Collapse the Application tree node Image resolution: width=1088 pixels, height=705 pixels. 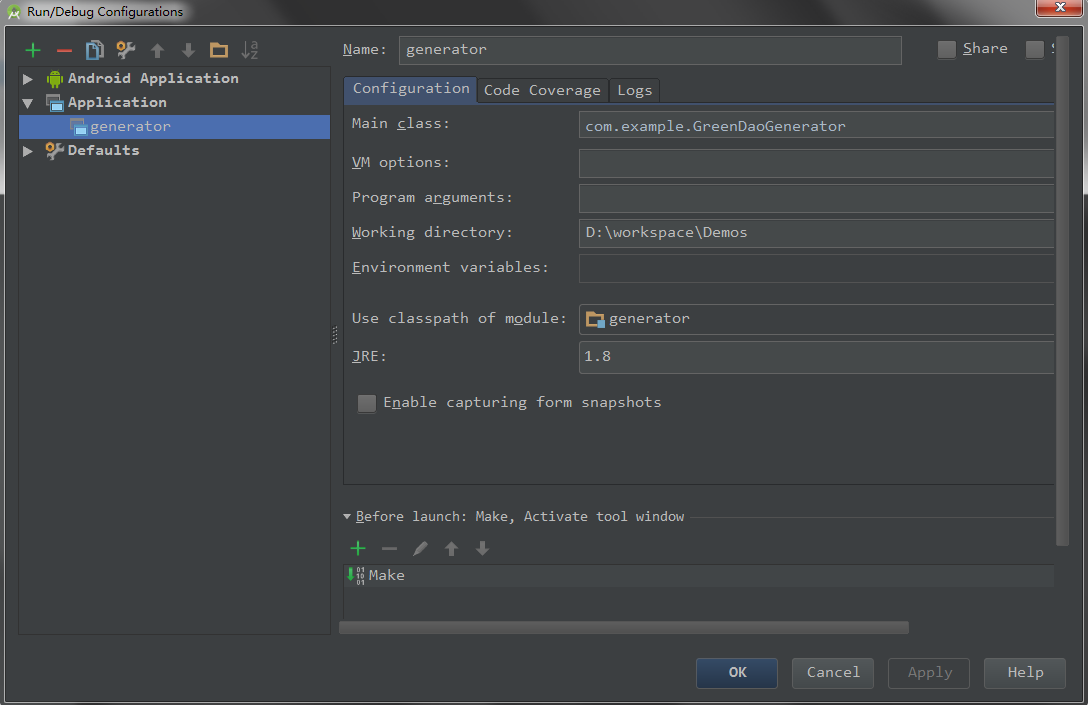pyautogui.click(x=28, y=103)
